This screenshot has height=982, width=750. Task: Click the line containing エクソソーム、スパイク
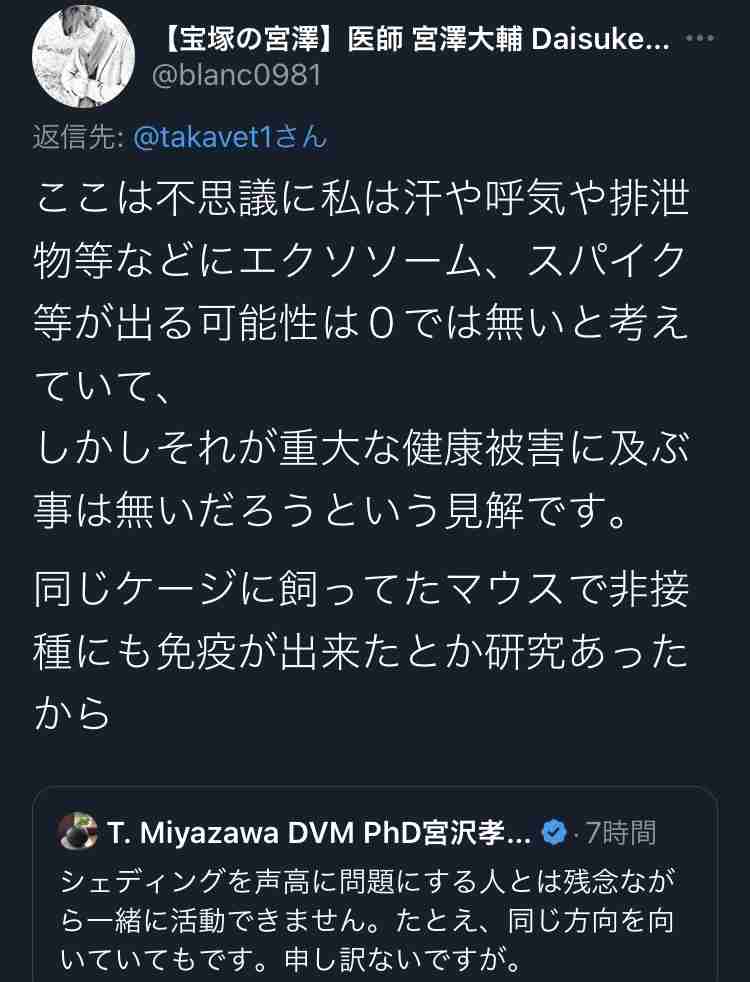point(362,261)
